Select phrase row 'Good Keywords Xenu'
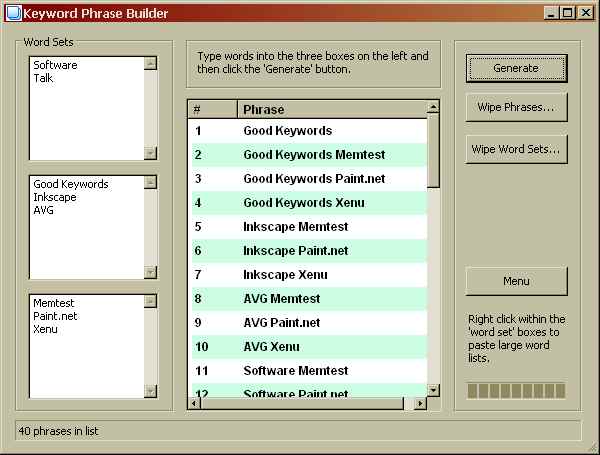 309,203
